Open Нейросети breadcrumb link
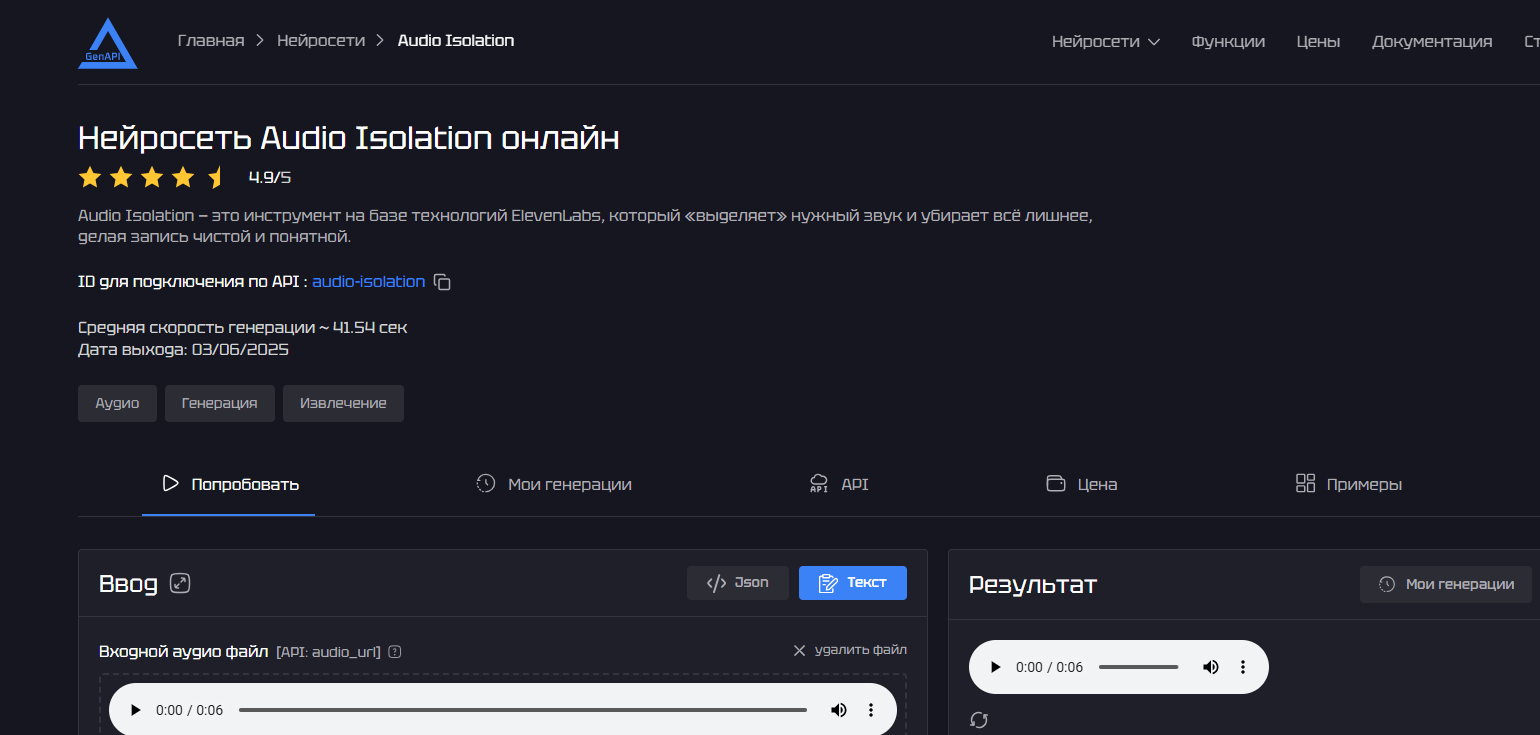Viewport: 1540px width, 735px height. click(321, 41)
